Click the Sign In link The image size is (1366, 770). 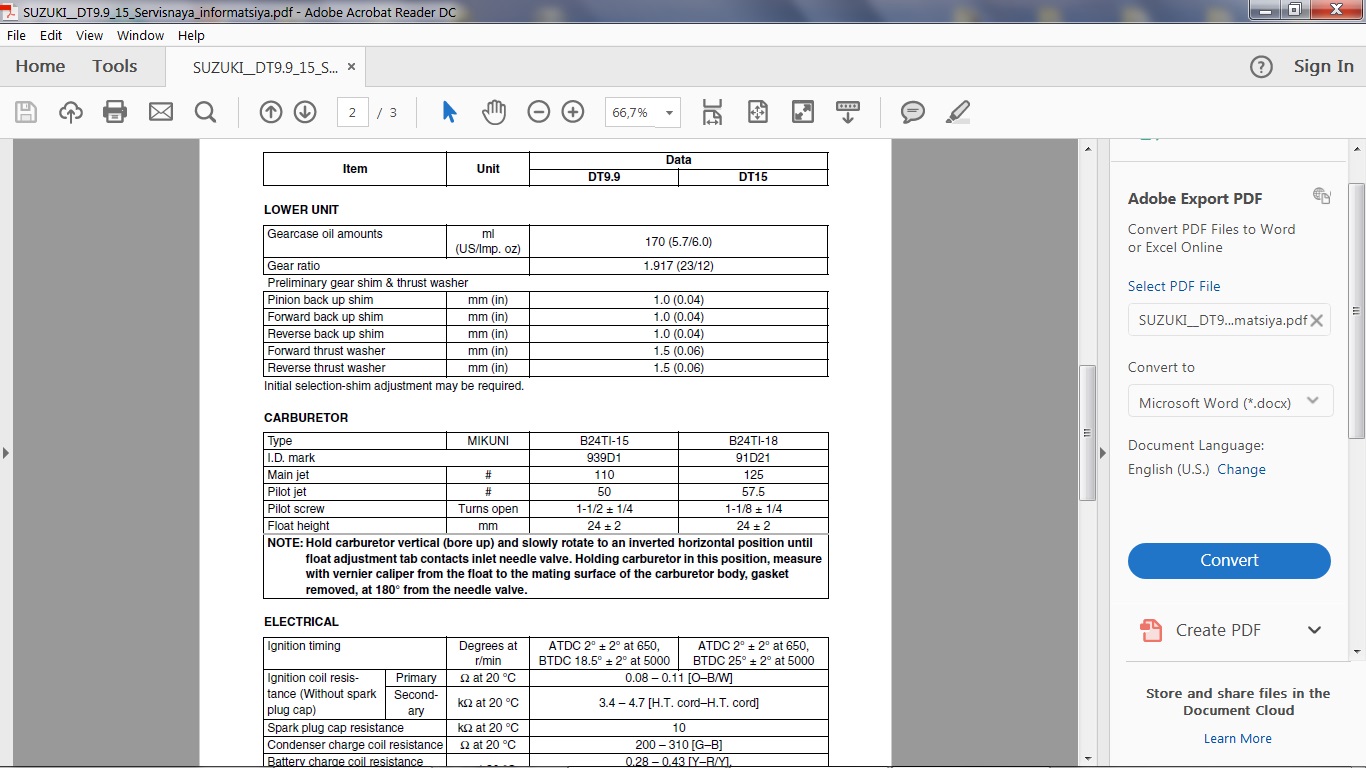tap(1323, 67)
